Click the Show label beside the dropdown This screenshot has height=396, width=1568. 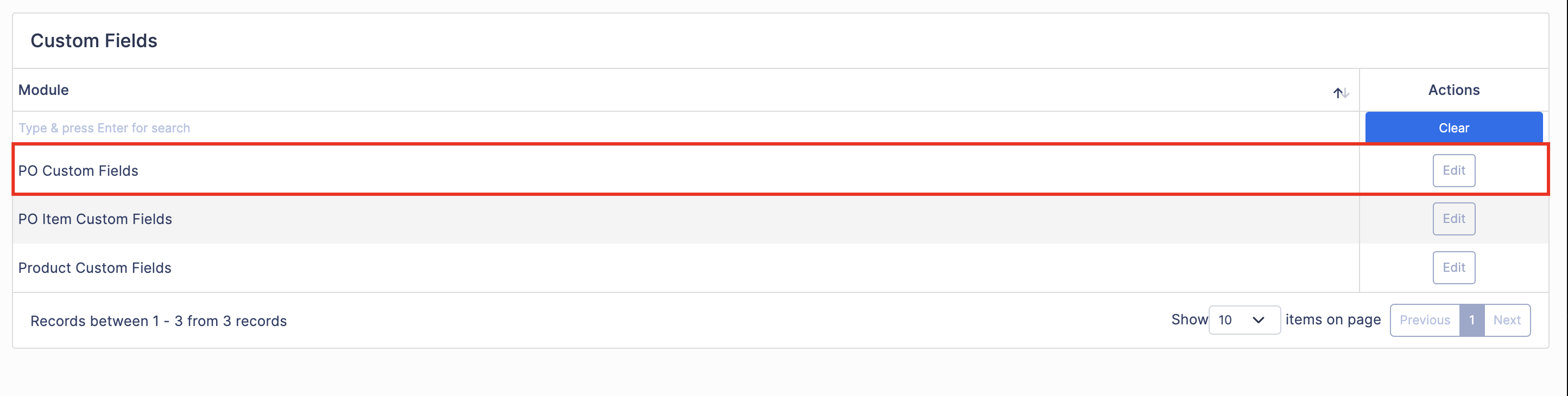[x=1190, y=320]
